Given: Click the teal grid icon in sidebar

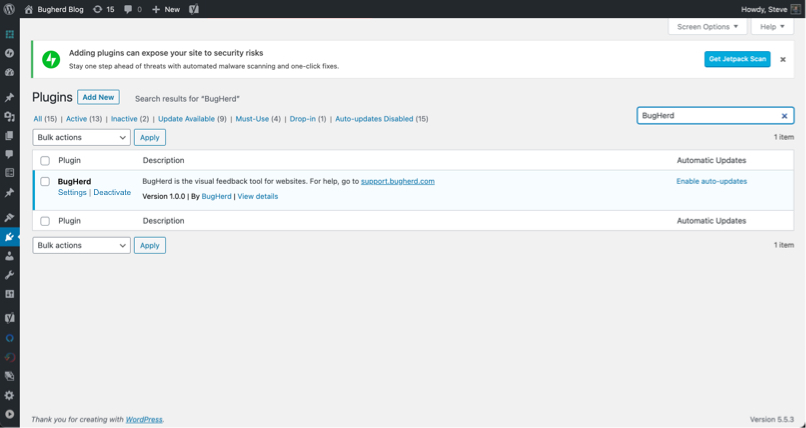Looking at the screenshot, I should pos(9,34).
